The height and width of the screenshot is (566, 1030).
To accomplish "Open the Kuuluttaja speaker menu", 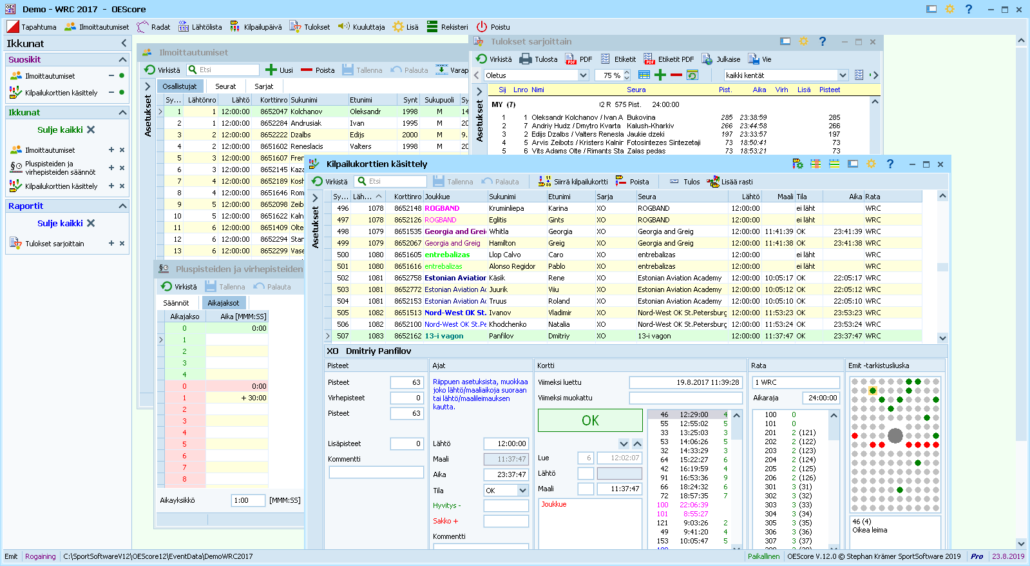I will 362,27.
